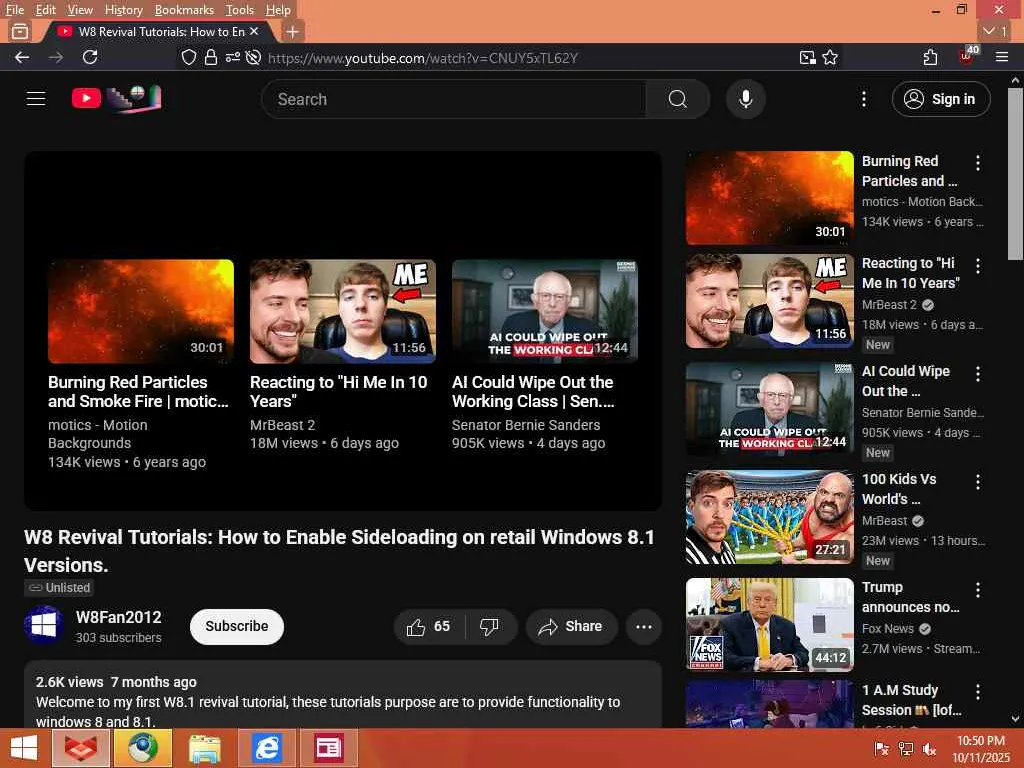Open YouTube settings three-dot menu near Sign in
The image size is (1024, 768).
pos(863,99)
